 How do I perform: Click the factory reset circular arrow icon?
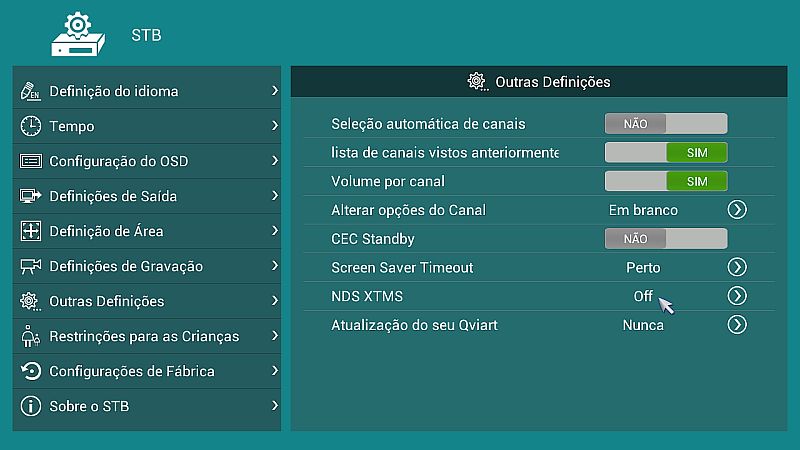(31, 371)
